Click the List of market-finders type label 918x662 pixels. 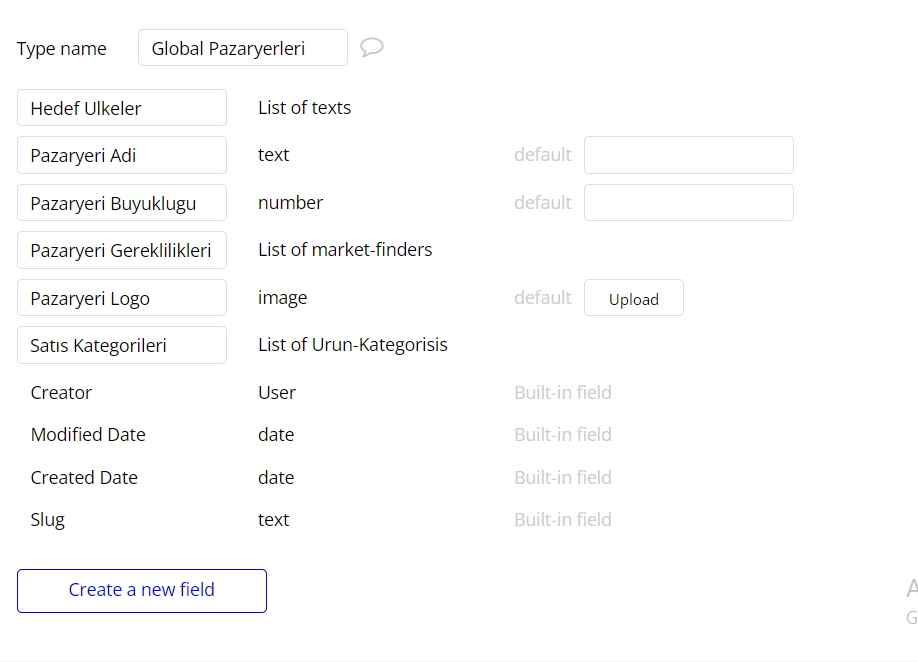pyautogui.click(x=345, y=250)
